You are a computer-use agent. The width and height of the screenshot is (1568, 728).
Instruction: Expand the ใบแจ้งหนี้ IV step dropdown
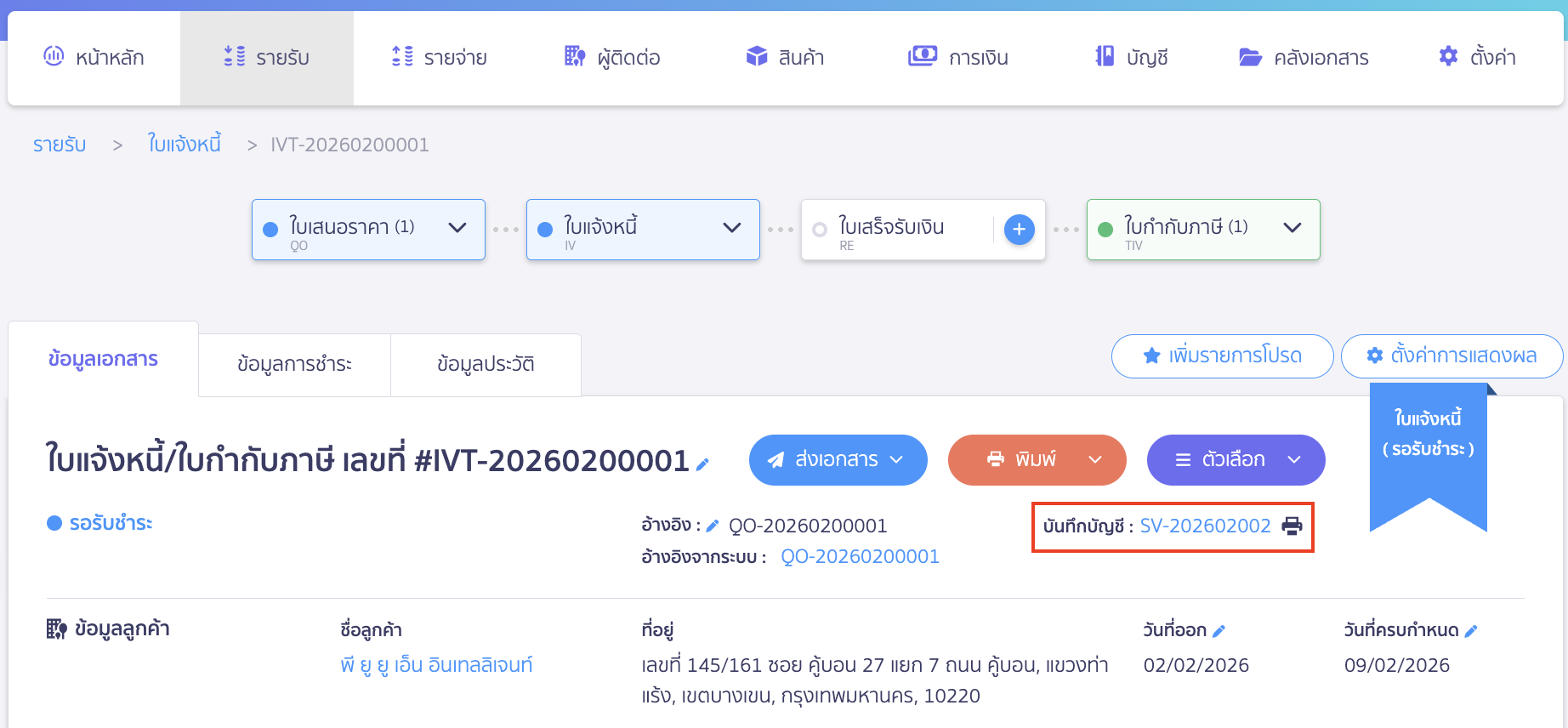coord(732,228)
